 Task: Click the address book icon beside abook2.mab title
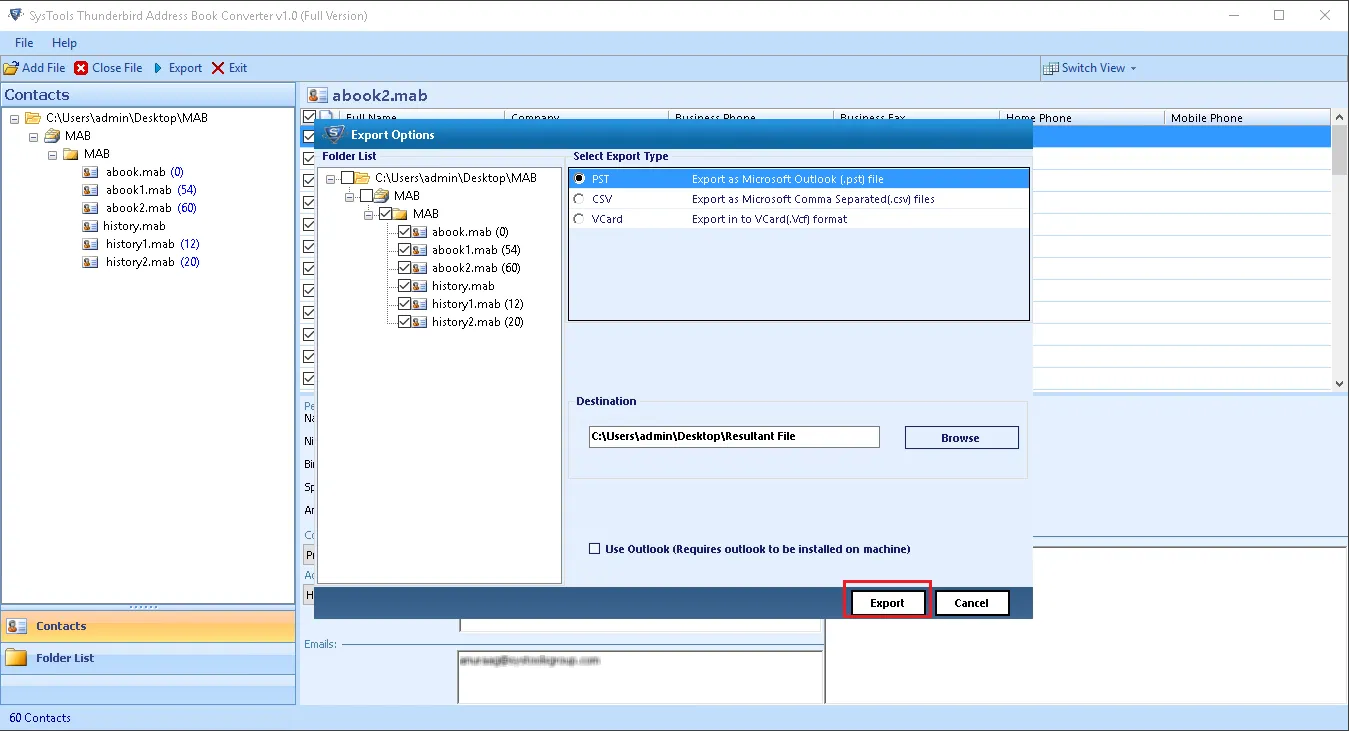point(317,94)
